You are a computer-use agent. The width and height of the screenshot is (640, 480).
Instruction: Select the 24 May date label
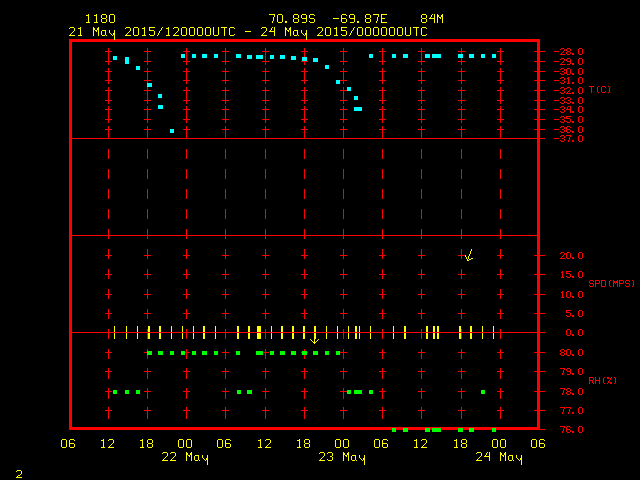click(x=498, y=457)
